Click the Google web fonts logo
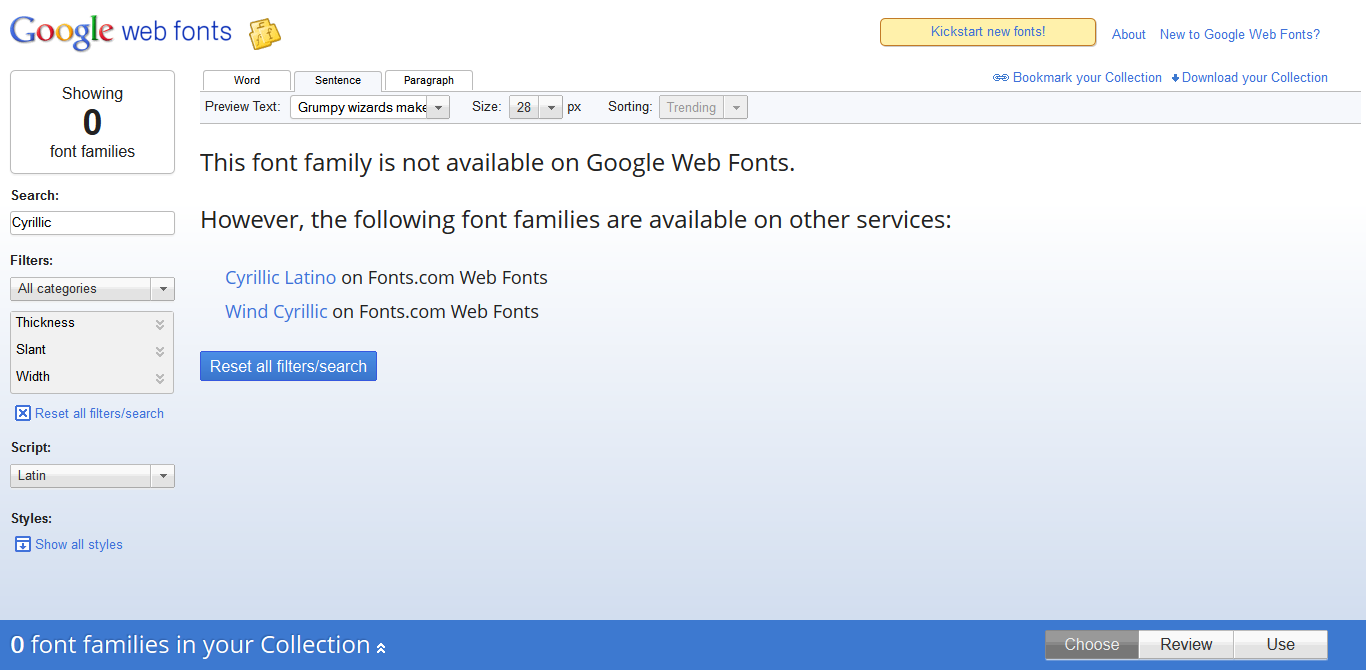The width and height of the screenshot is (1366, 670). tap(120, 33)
